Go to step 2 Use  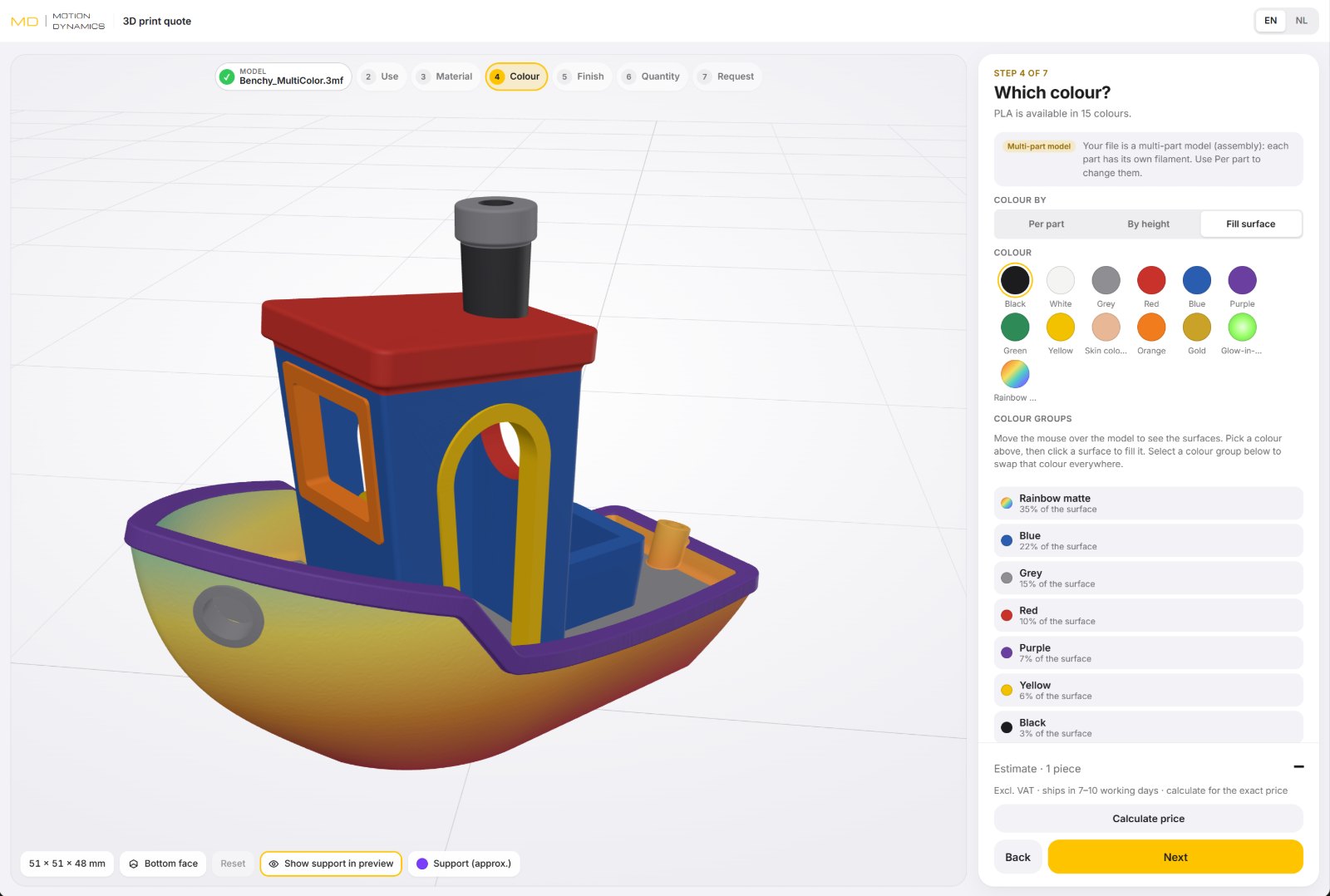coord(382,76)
